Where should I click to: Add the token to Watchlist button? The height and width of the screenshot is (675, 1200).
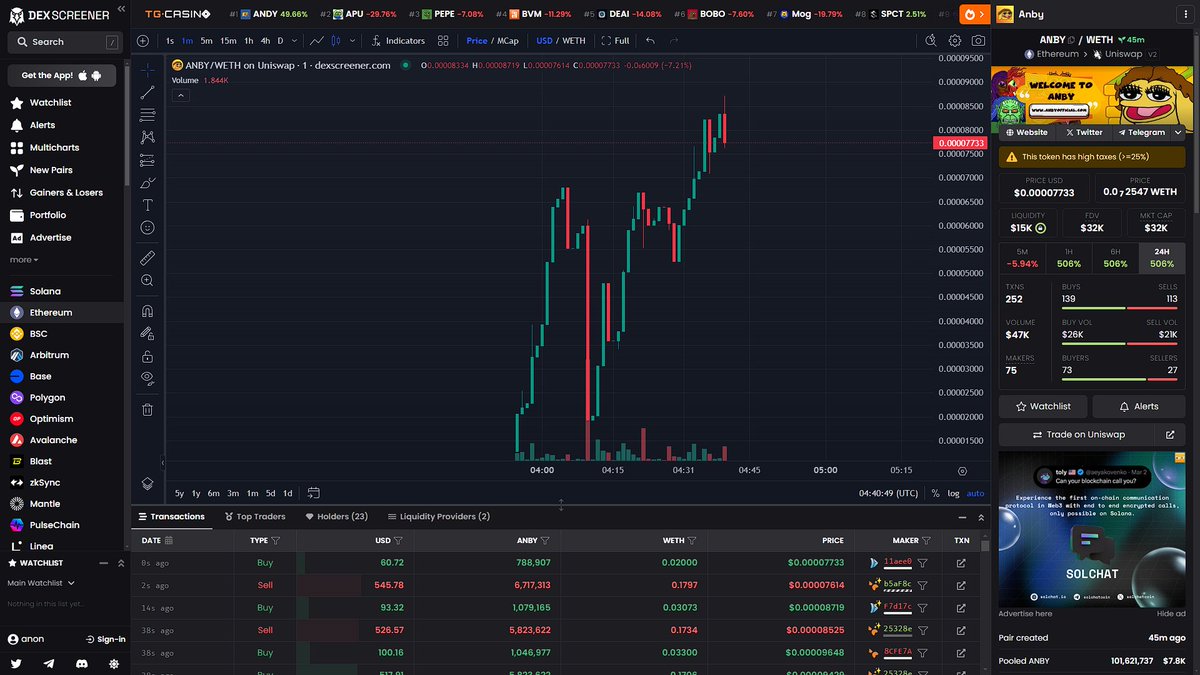1043,406
